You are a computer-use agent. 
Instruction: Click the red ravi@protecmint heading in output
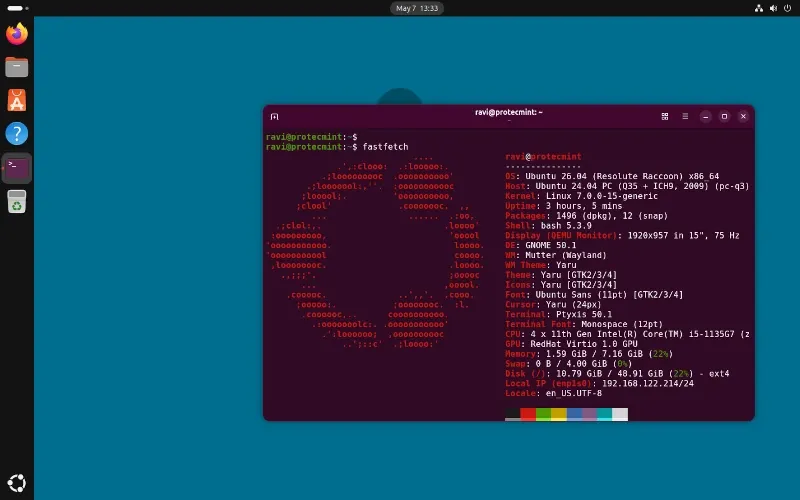[543, 157]
